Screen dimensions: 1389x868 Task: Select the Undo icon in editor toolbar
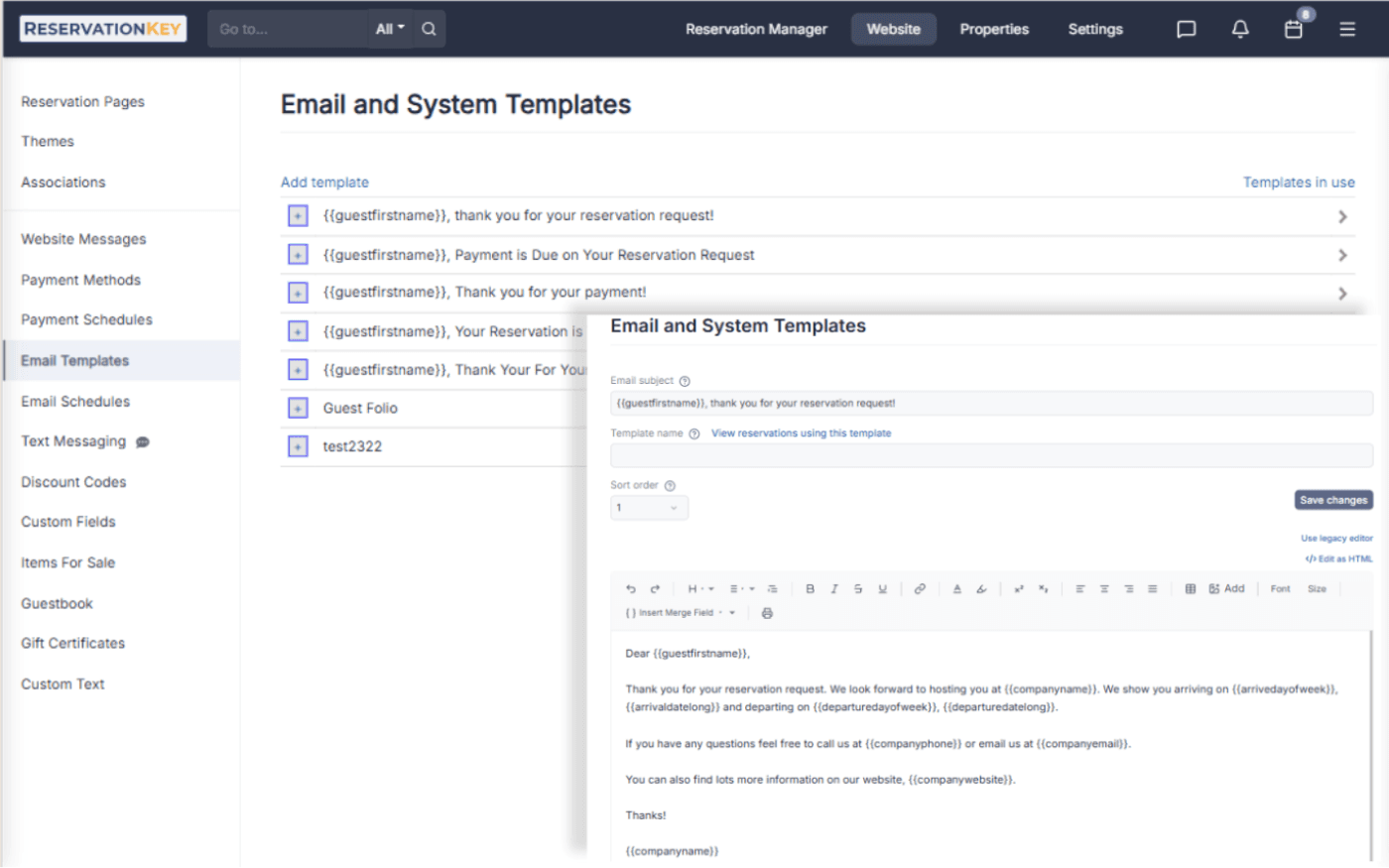pyautogui.click(x=631, y=588)
